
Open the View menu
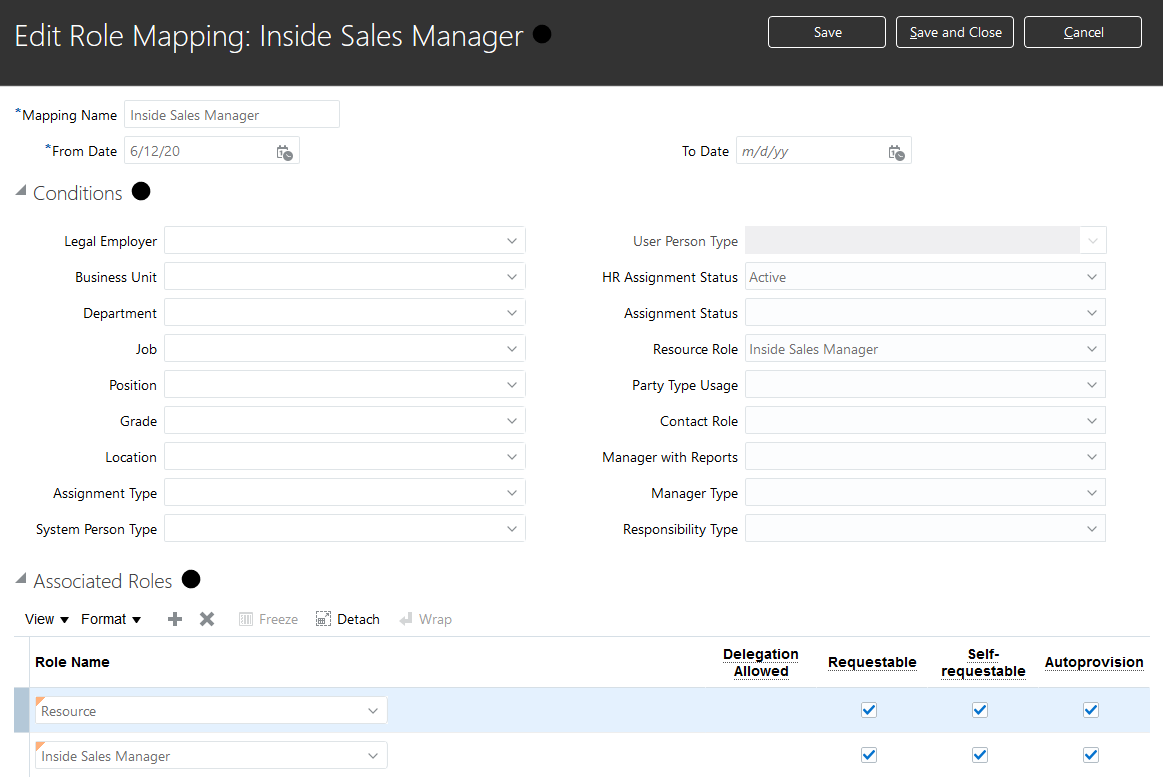pos(46,619)
